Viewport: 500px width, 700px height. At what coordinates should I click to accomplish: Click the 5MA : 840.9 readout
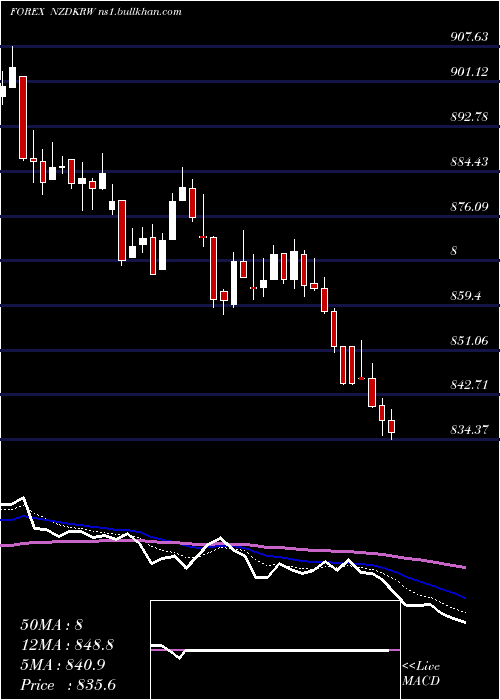coord(63,665)
